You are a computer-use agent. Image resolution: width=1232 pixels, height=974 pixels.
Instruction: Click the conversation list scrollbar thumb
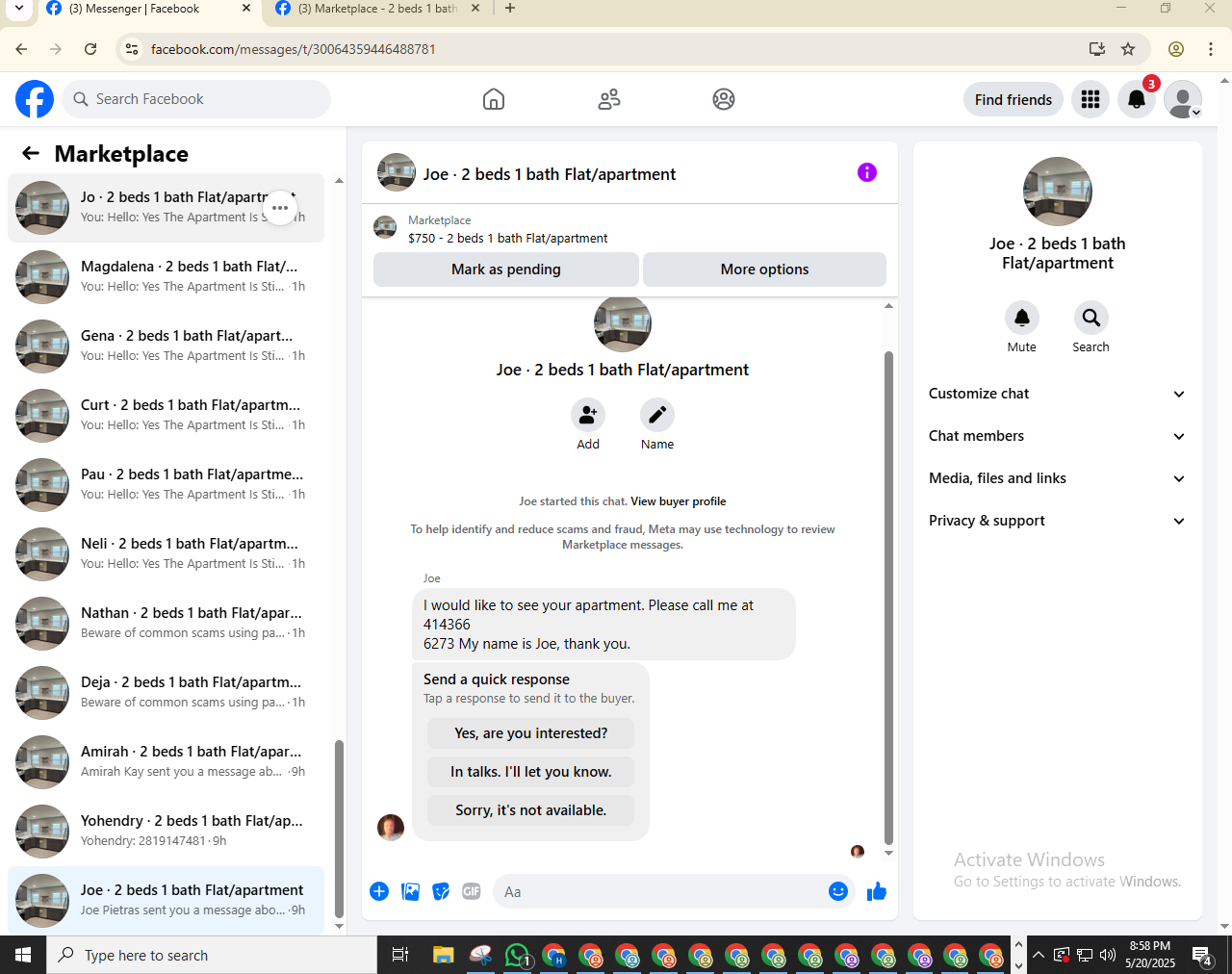339,829
